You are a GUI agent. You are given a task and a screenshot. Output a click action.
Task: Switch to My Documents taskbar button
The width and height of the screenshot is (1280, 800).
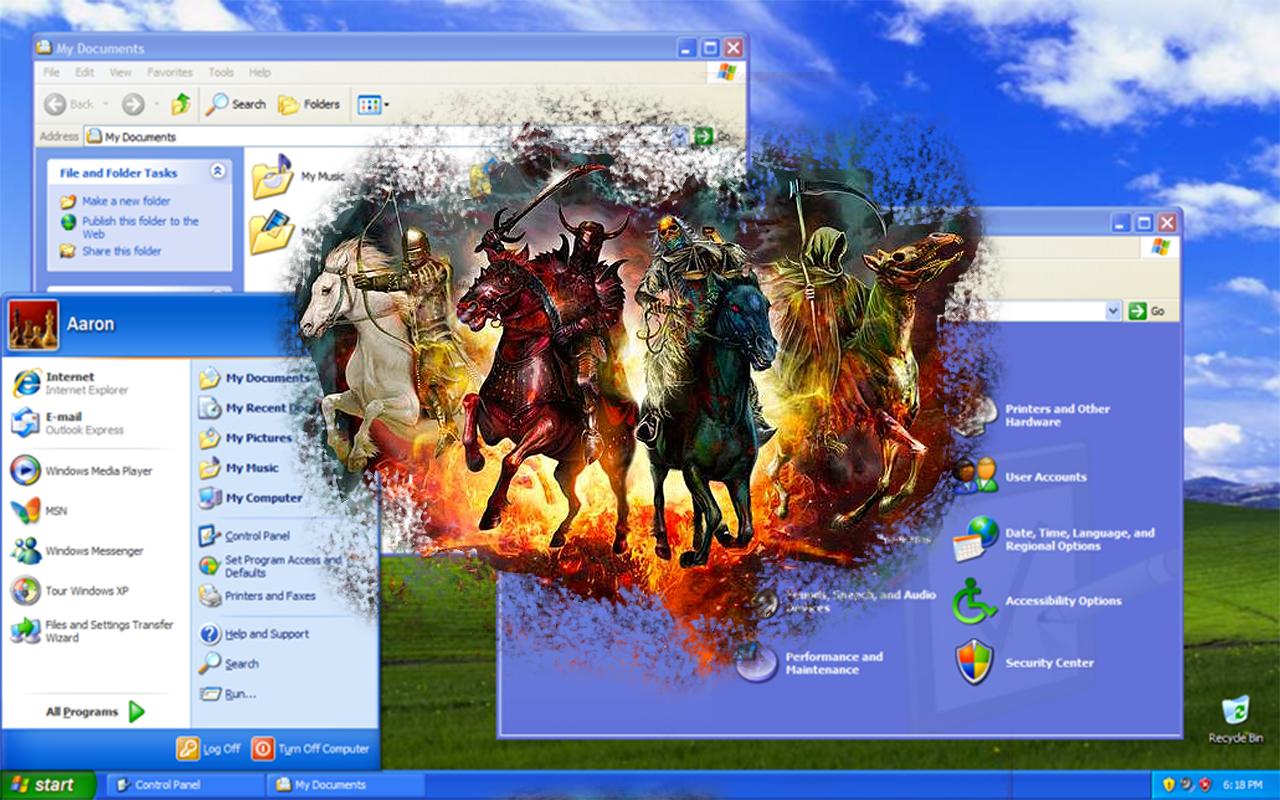(346, 785)
